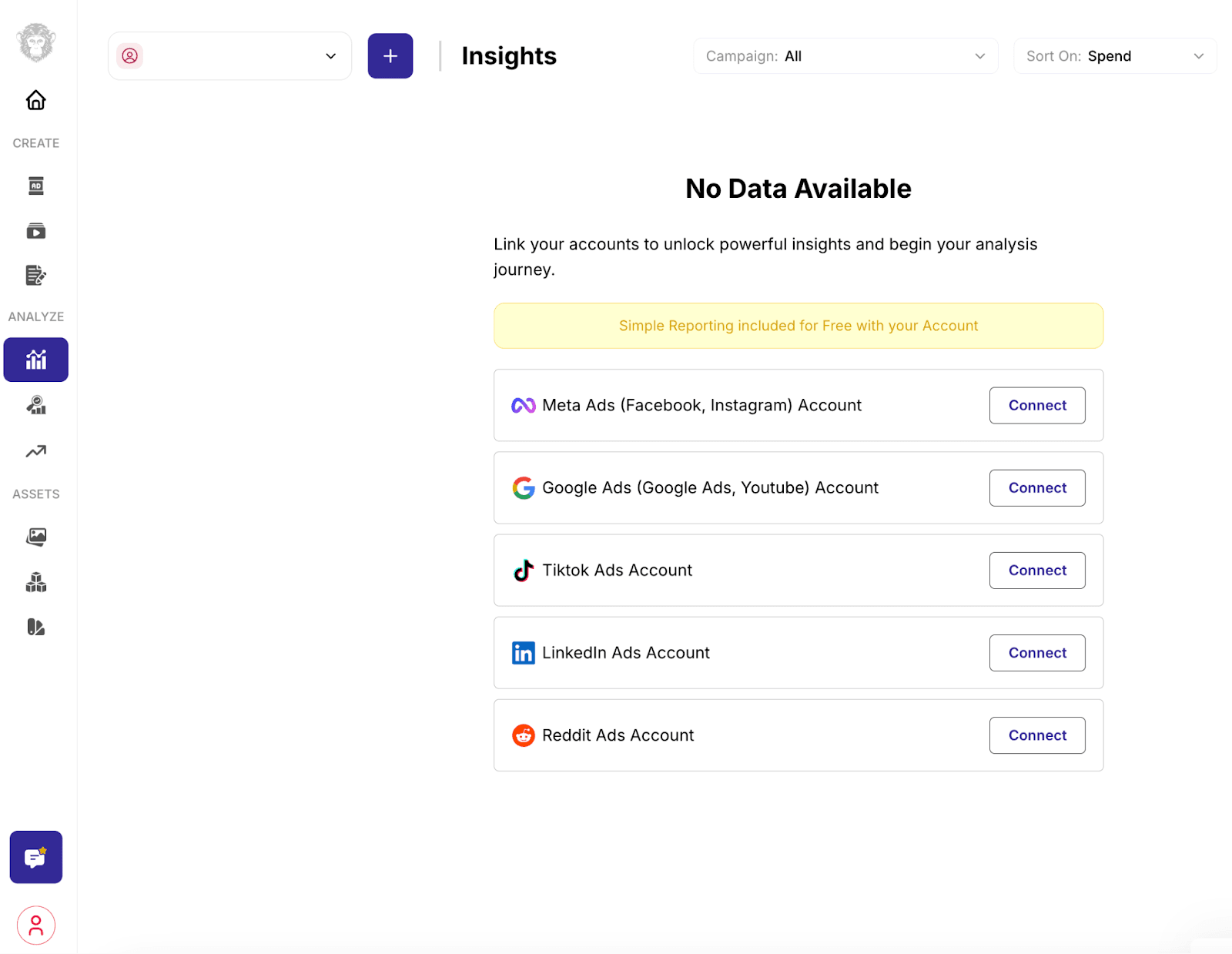Open the ad creative generator icon

click(35, 186)
